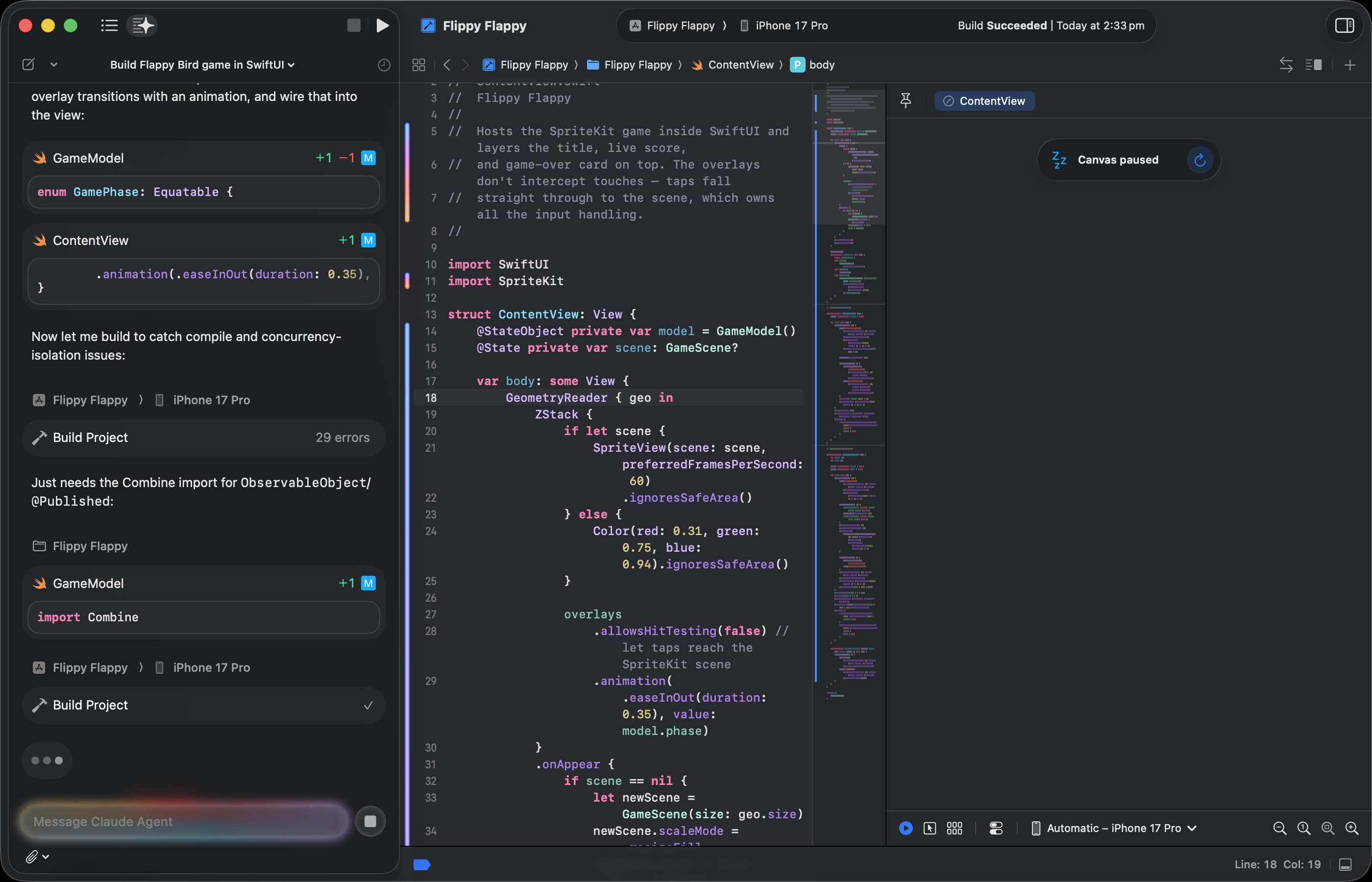The image size is (1372, 882).
Task: Go back in editor history
Action: pos(447,65)
